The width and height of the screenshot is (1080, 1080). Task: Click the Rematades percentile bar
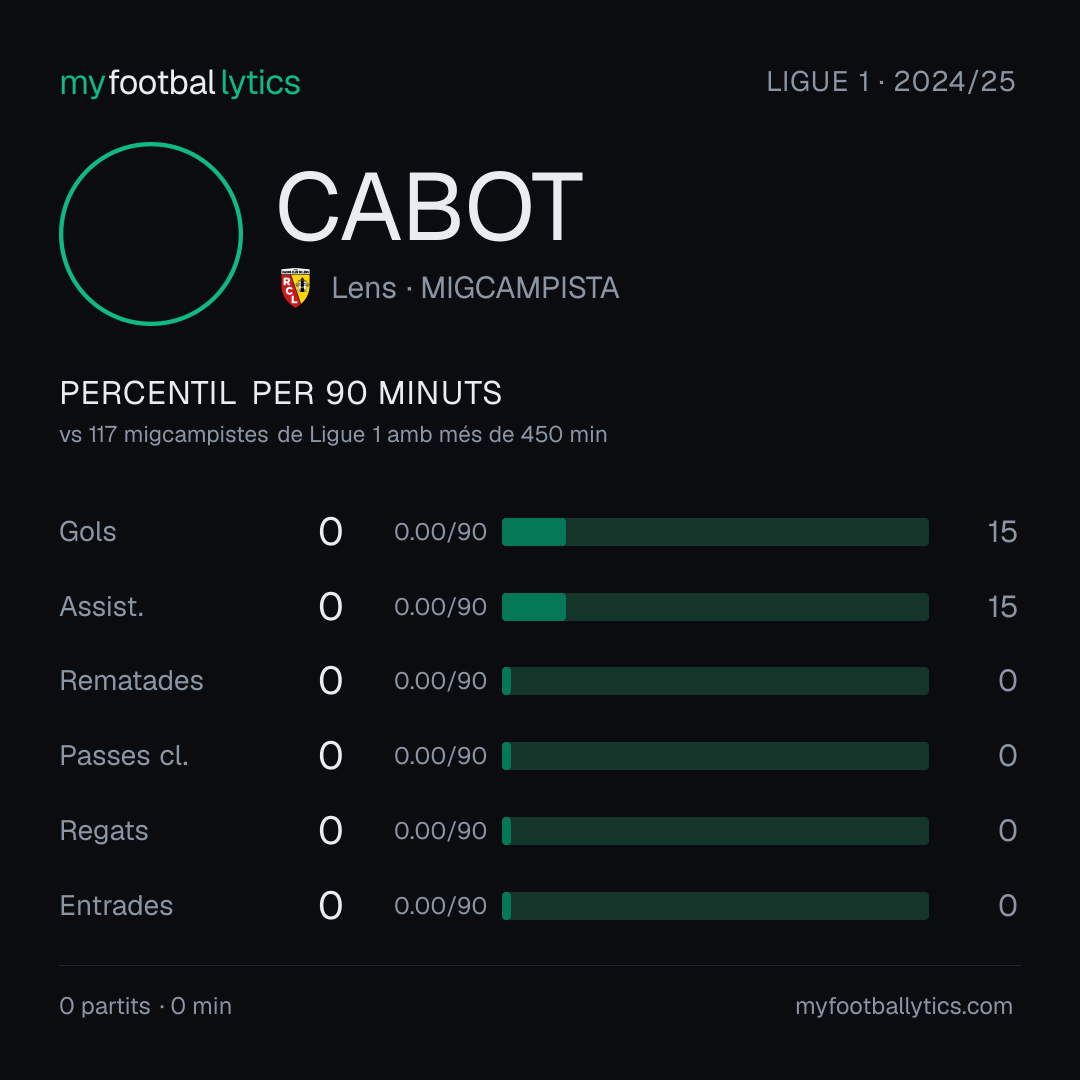tap(715, 681)
